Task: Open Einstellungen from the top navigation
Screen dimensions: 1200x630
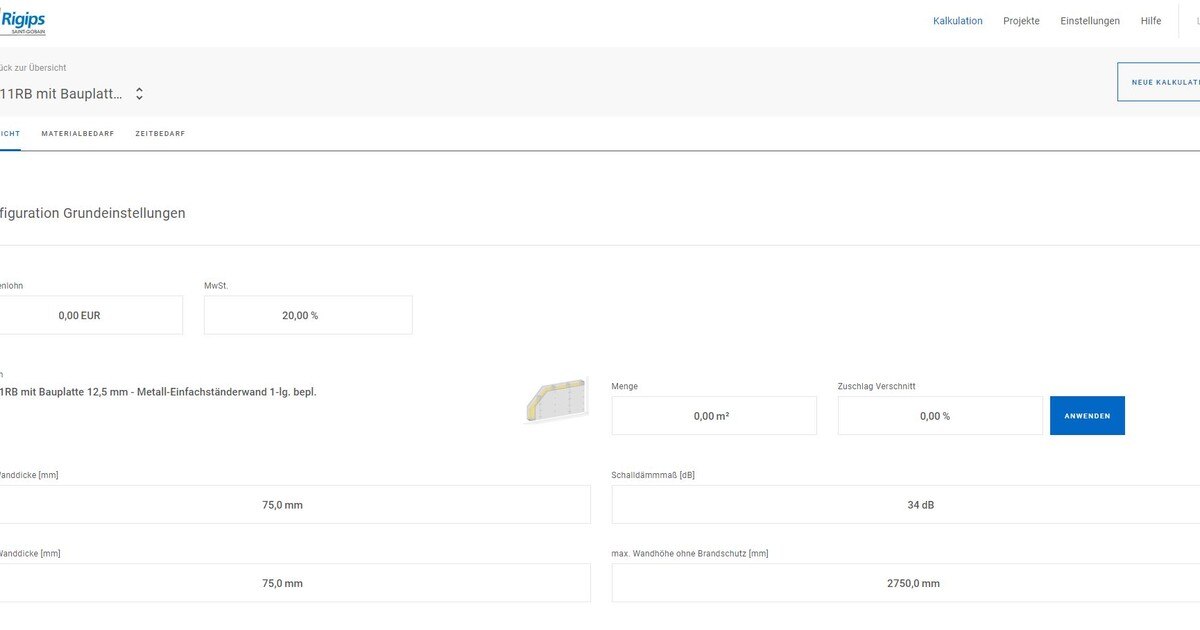Action: pyautogui.click(x=1089, y=21)
